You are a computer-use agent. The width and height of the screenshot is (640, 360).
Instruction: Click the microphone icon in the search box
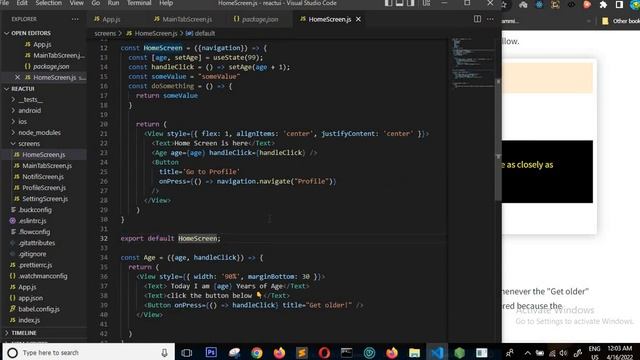[164, 353]
